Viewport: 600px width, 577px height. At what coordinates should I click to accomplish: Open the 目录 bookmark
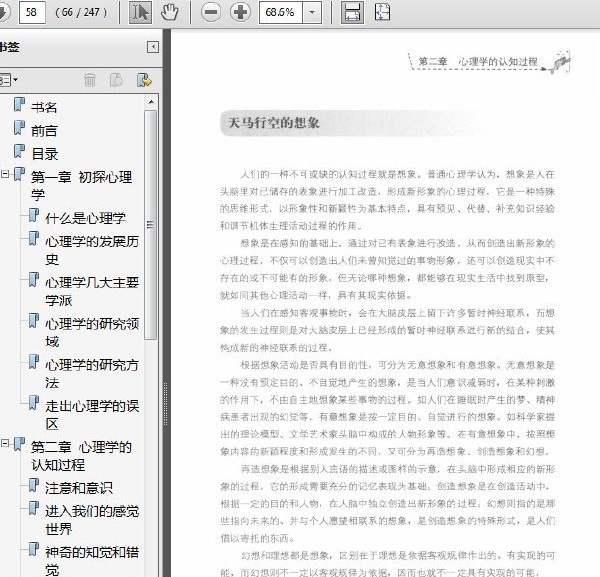[45, 154]
